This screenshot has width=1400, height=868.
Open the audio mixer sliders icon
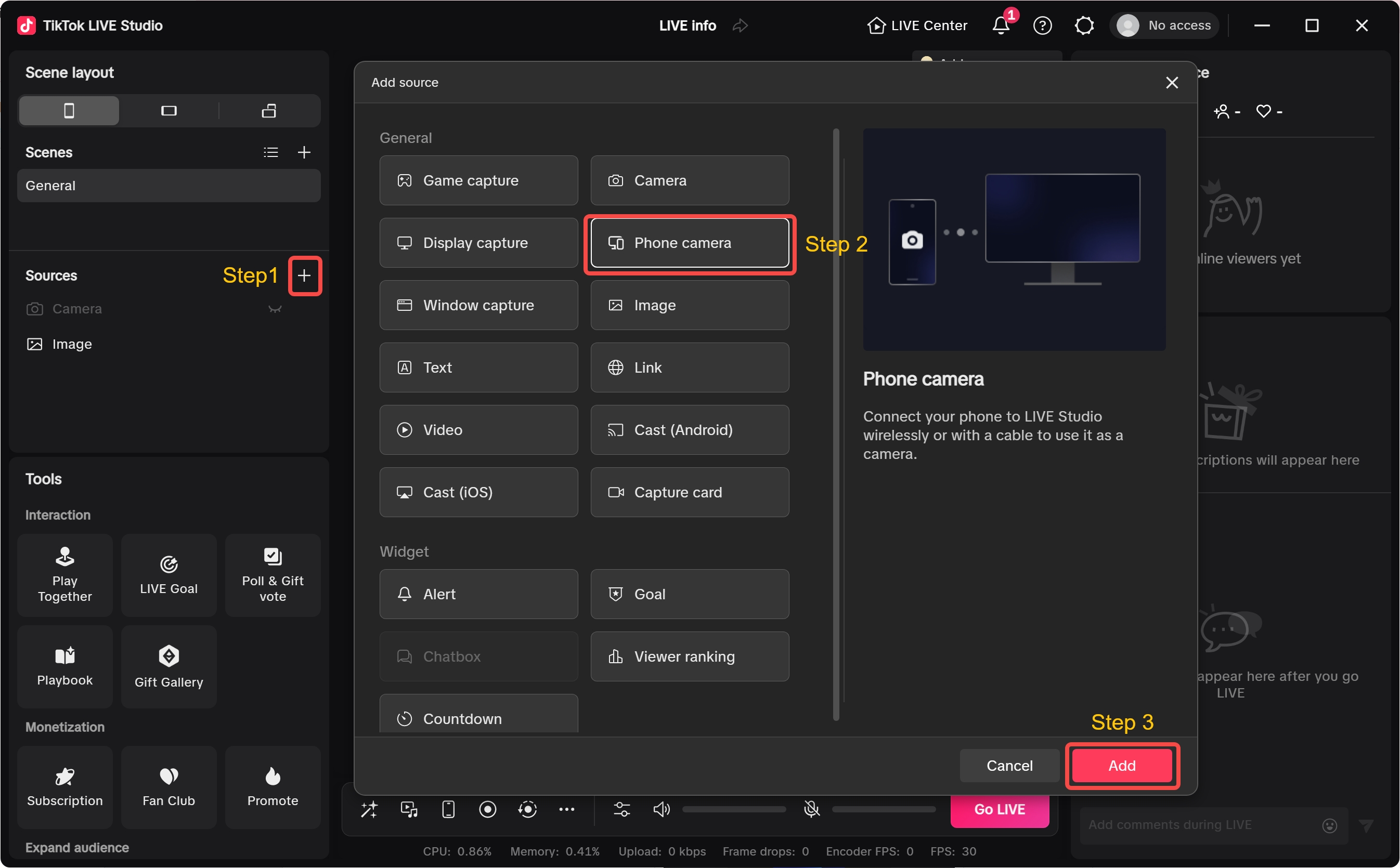click(x=622, y=809)
